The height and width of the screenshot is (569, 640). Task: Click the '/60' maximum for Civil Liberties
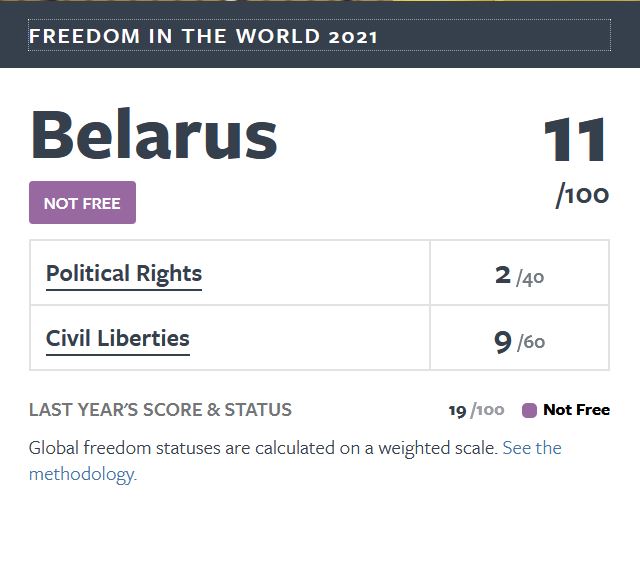tap(531, 343)
